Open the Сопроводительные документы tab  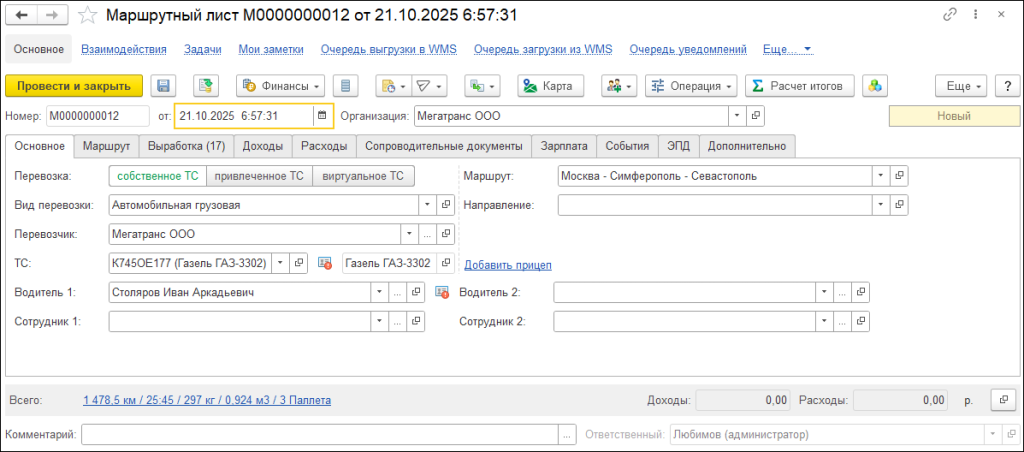pyautogui.click(x=444, y=146)
